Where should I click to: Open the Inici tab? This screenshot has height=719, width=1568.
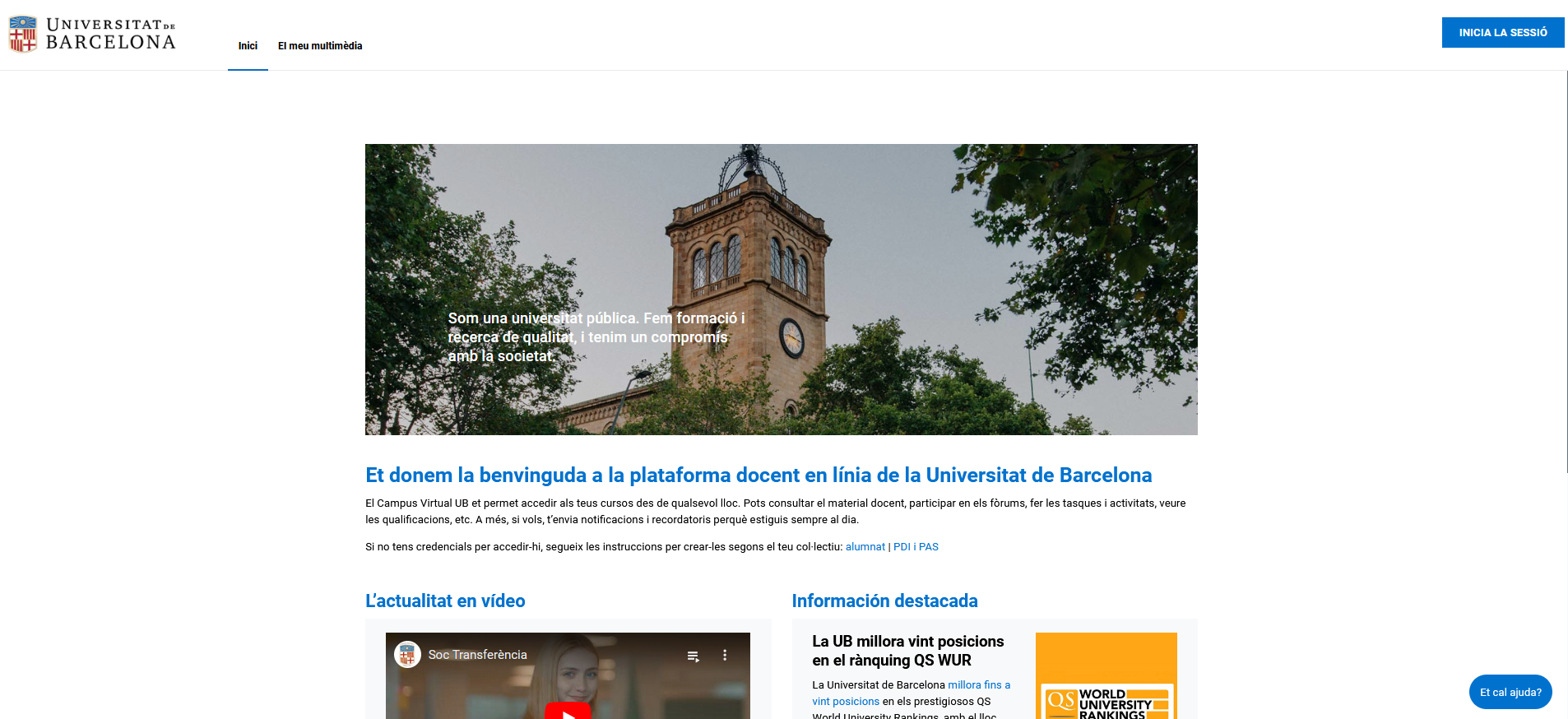pyautogui.click(x=248, y=46)
